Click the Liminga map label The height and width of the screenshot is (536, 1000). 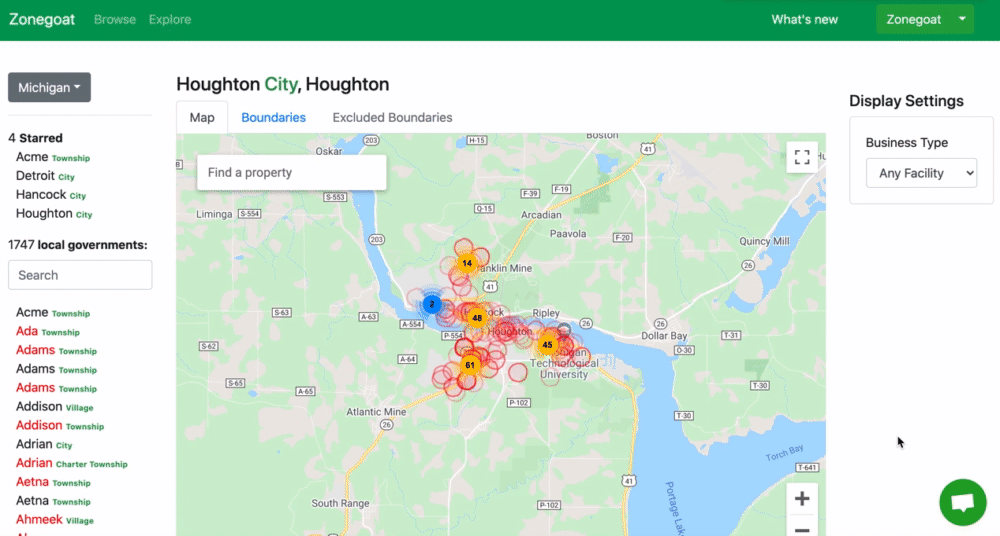(x=214, y=214)
